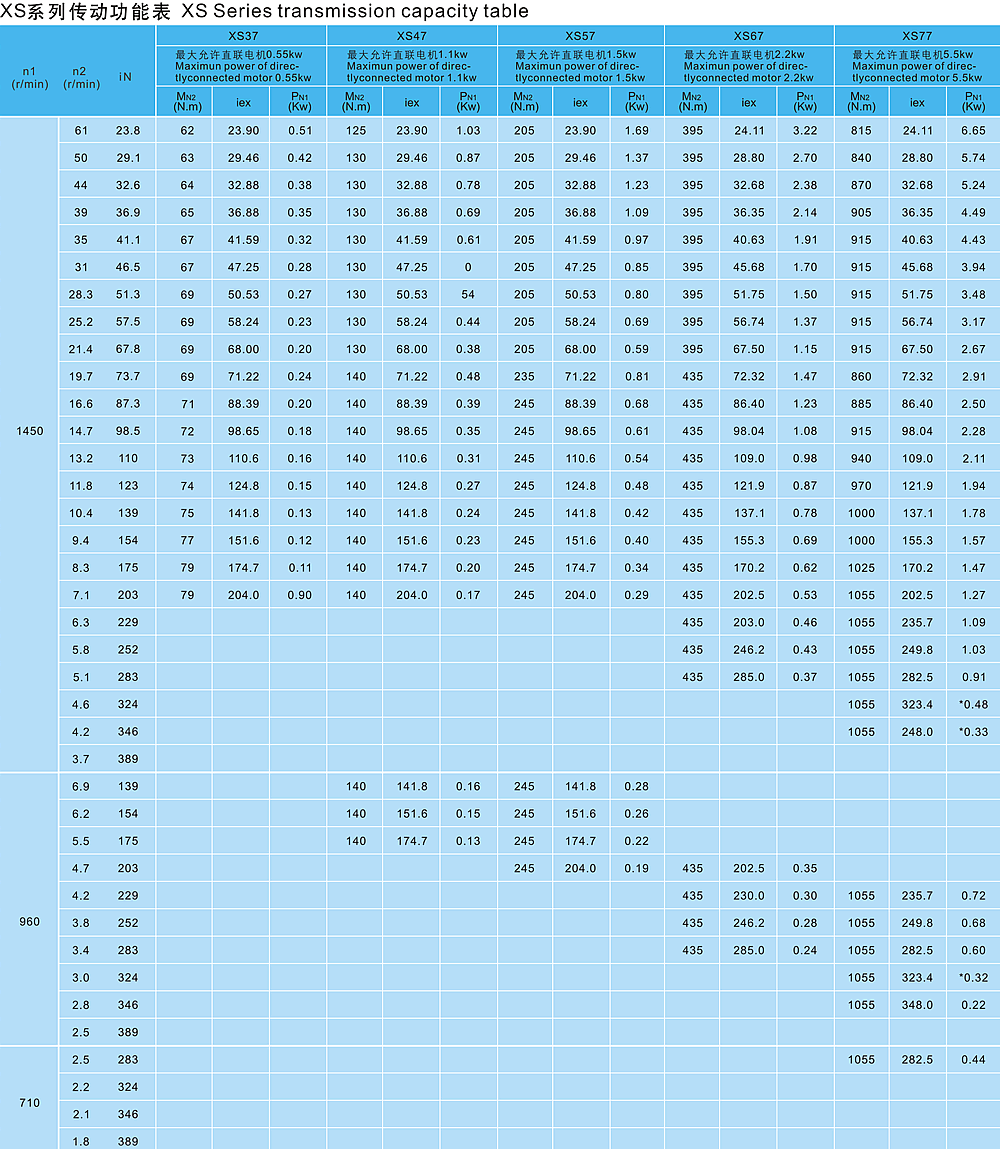Viewport: 1000px width, 1149px height.
Task: Select the 815 torque value in XS77
Action: pyautogui.click(x=860, y=131)
